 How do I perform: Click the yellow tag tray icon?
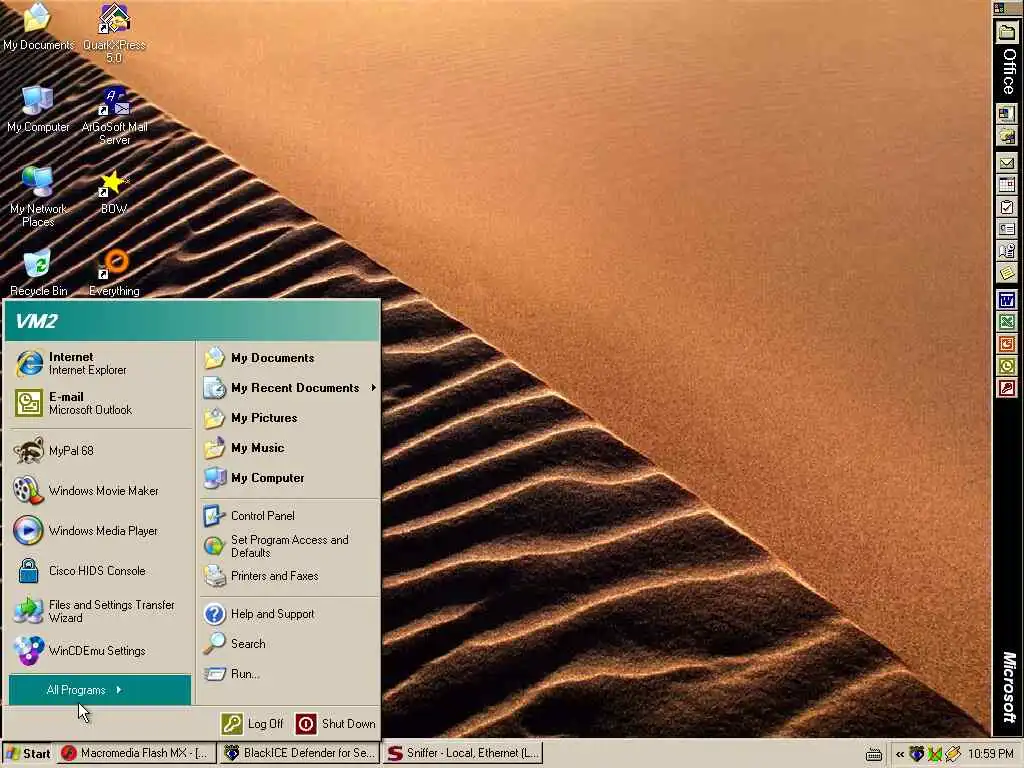click(952, 754)
